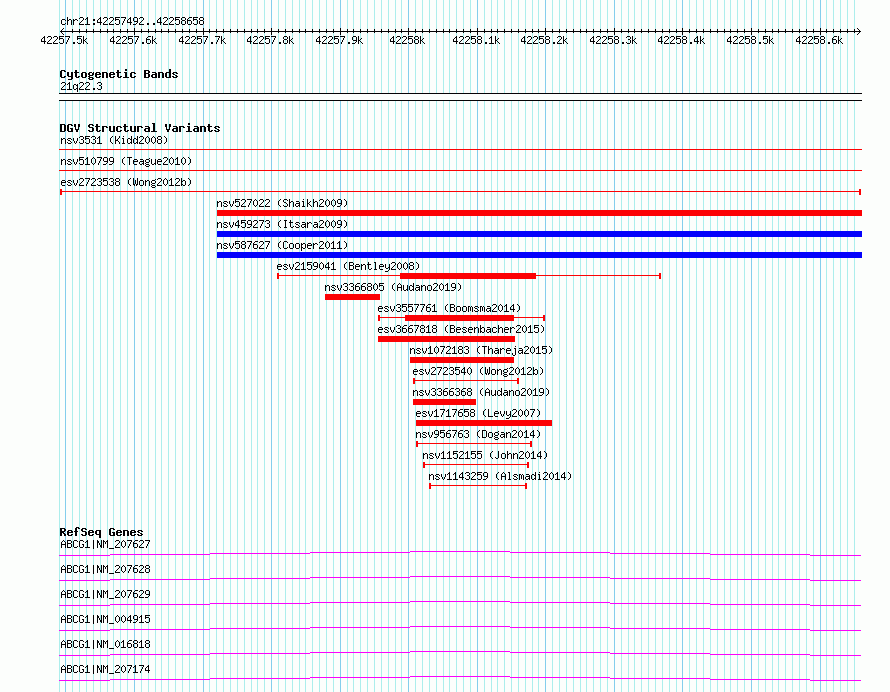Click the nsv3366368 red variant bar

click(444, 402)
